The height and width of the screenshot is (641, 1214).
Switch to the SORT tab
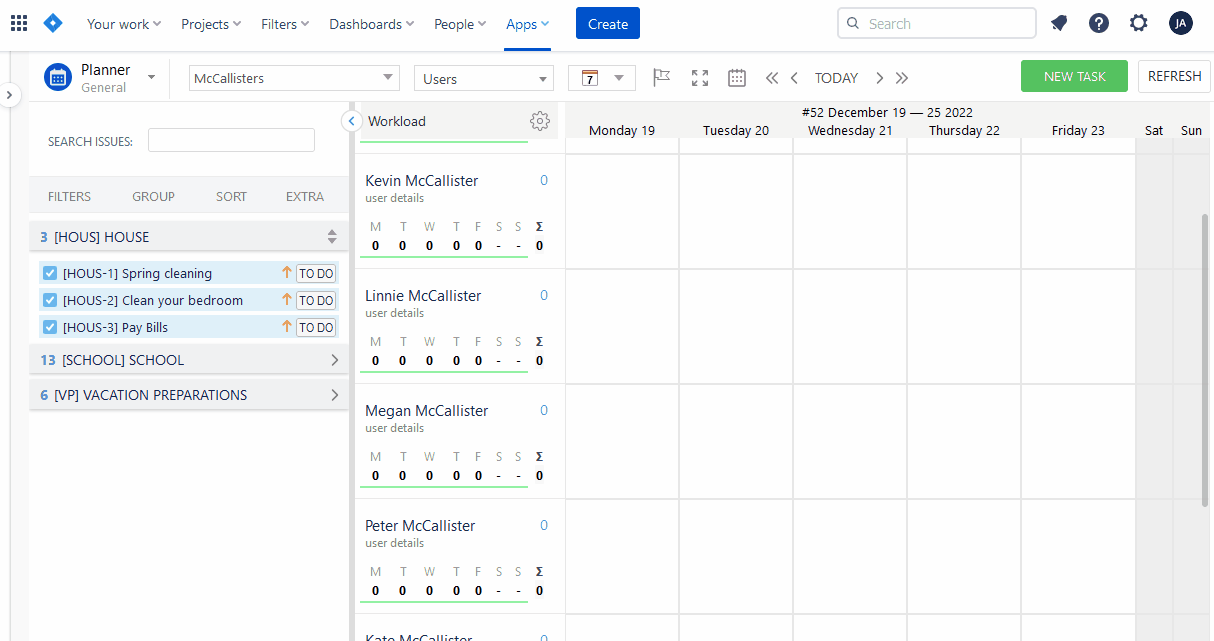pyautogui.click(x=231, y=197)
